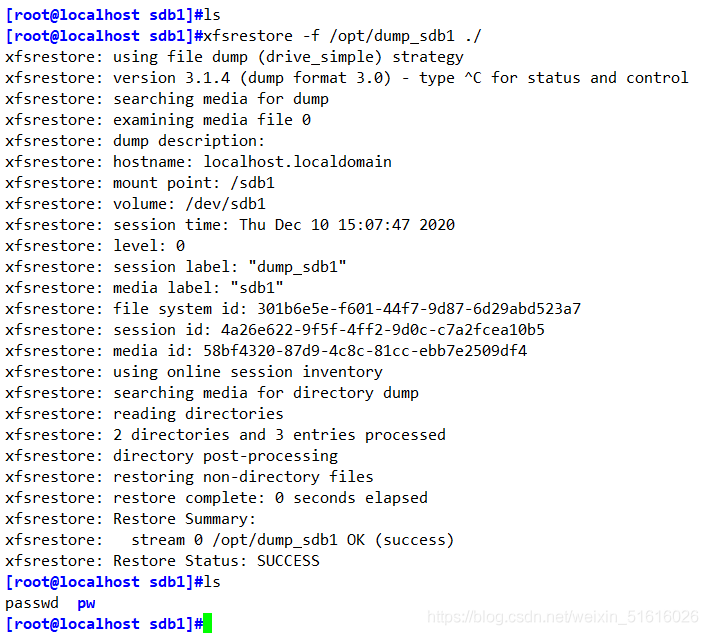The image size is (708, 635).
Task: Click the session time Thu Dec 10 line
Action: tap(229, 225)
